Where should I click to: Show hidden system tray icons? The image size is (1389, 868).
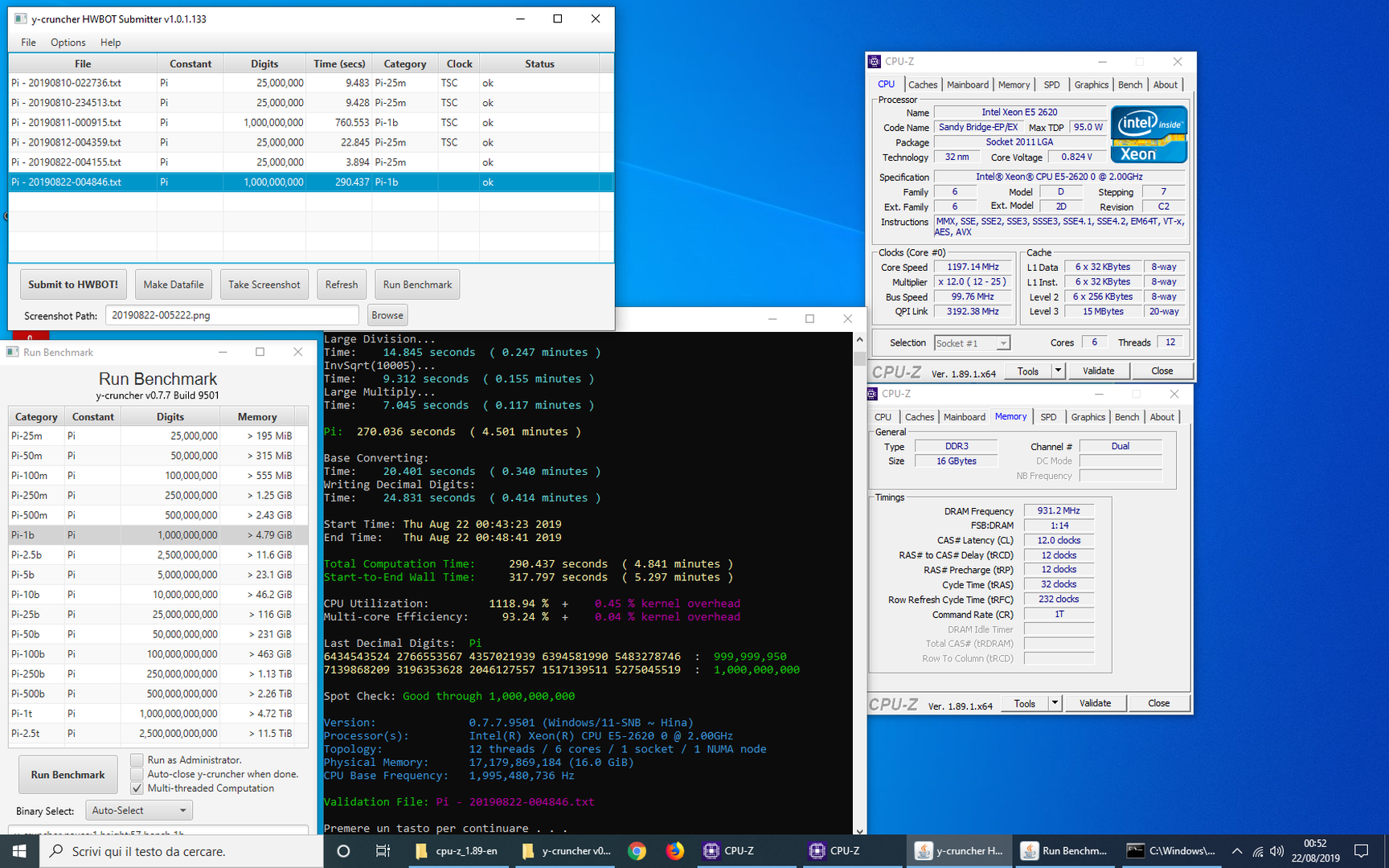click(x=1237, y=850)
